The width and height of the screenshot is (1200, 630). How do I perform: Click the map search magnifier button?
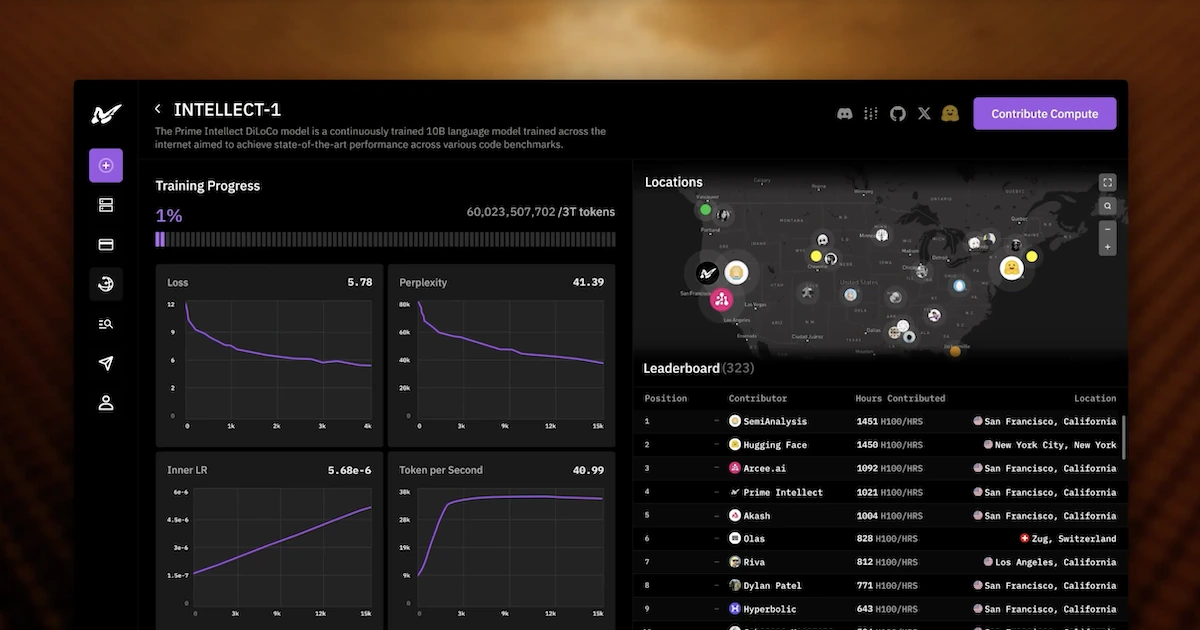click(x=1107, y=206)
